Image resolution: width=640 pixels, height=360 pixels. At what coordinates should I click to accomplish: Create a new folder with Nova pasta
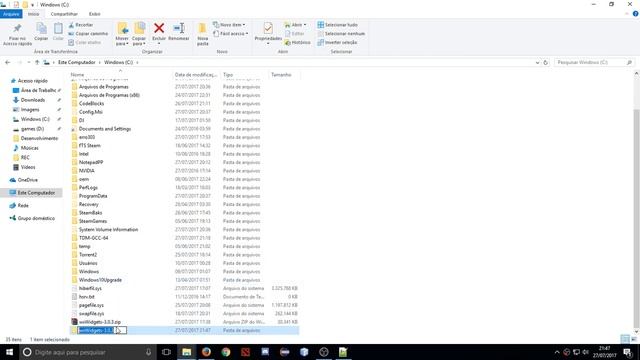pos(202,34)
